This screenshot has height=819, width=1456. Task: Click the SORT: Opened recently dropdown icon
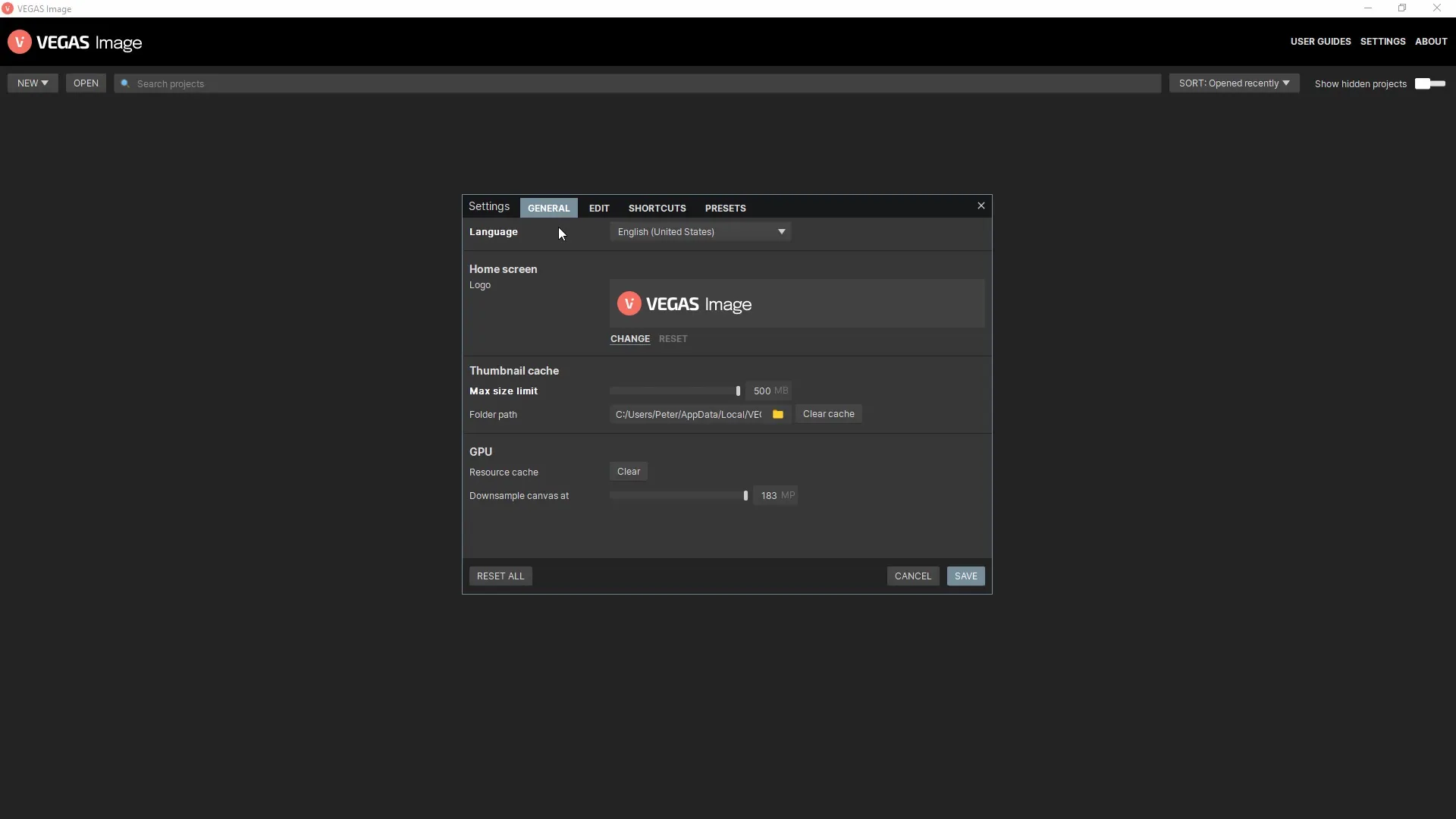tap(1287, 83)
